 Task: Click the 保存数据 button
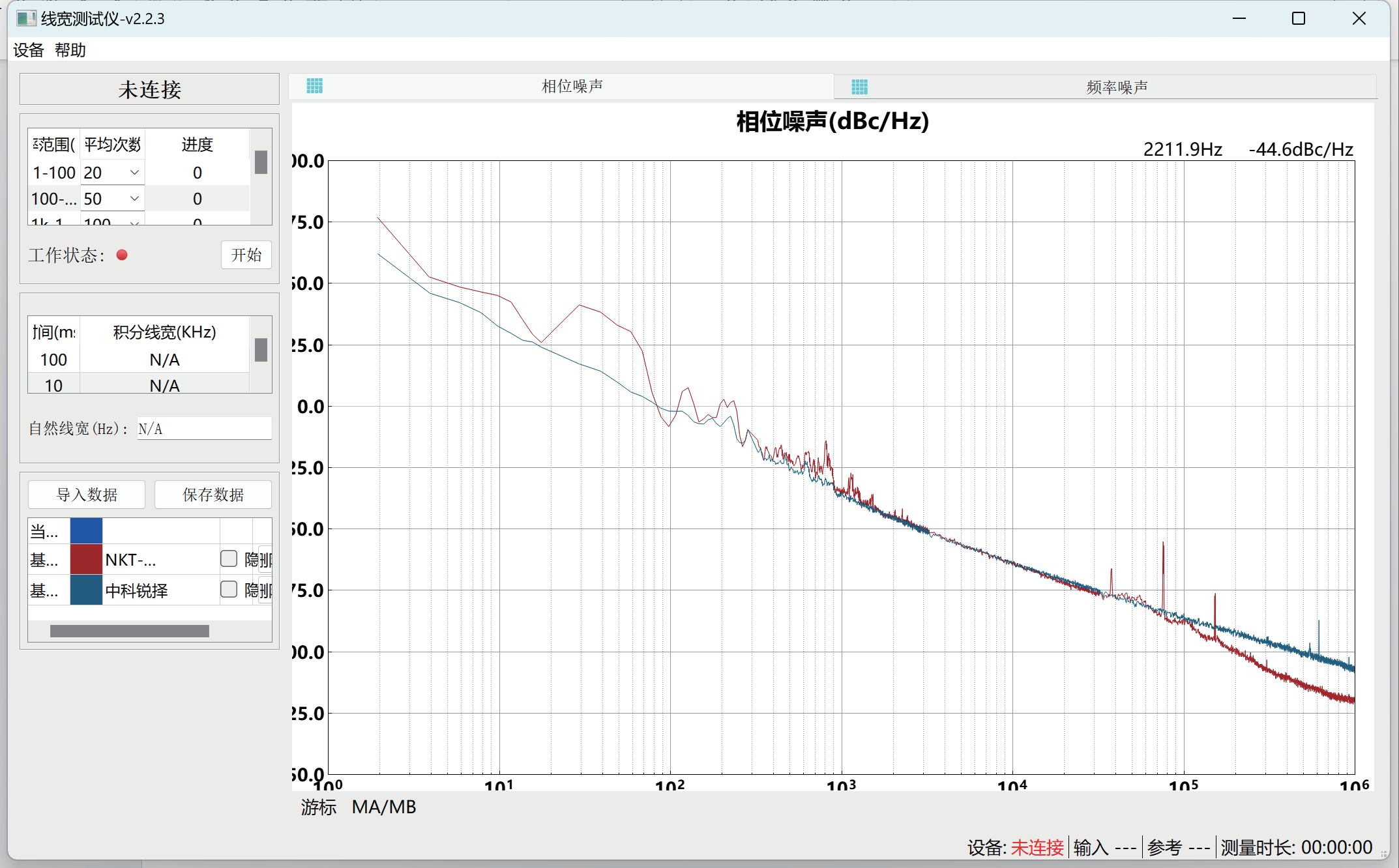[213, 495]
